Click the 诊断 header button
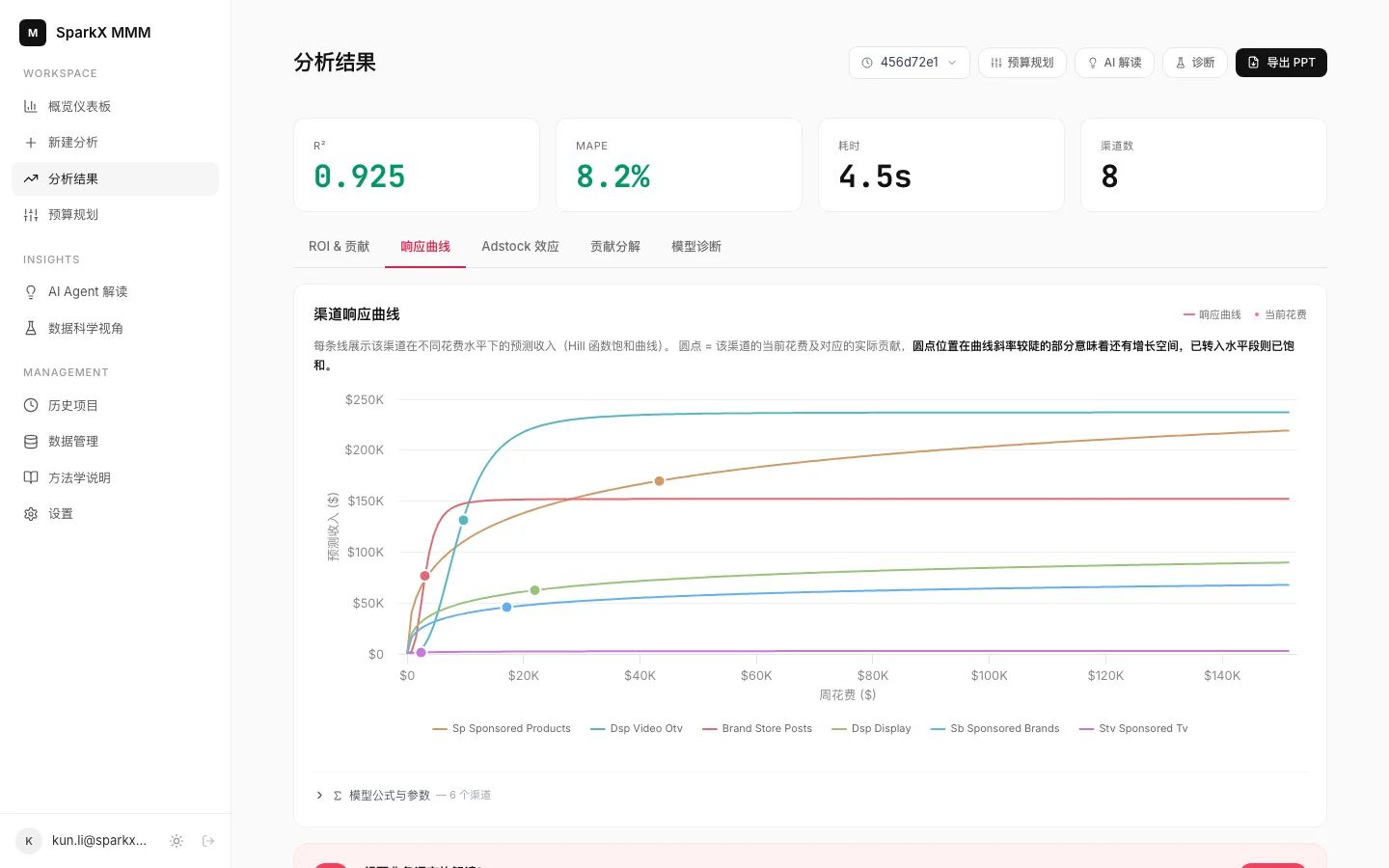The height and width of the screenshot is (868, 1389). (1195, 63)
